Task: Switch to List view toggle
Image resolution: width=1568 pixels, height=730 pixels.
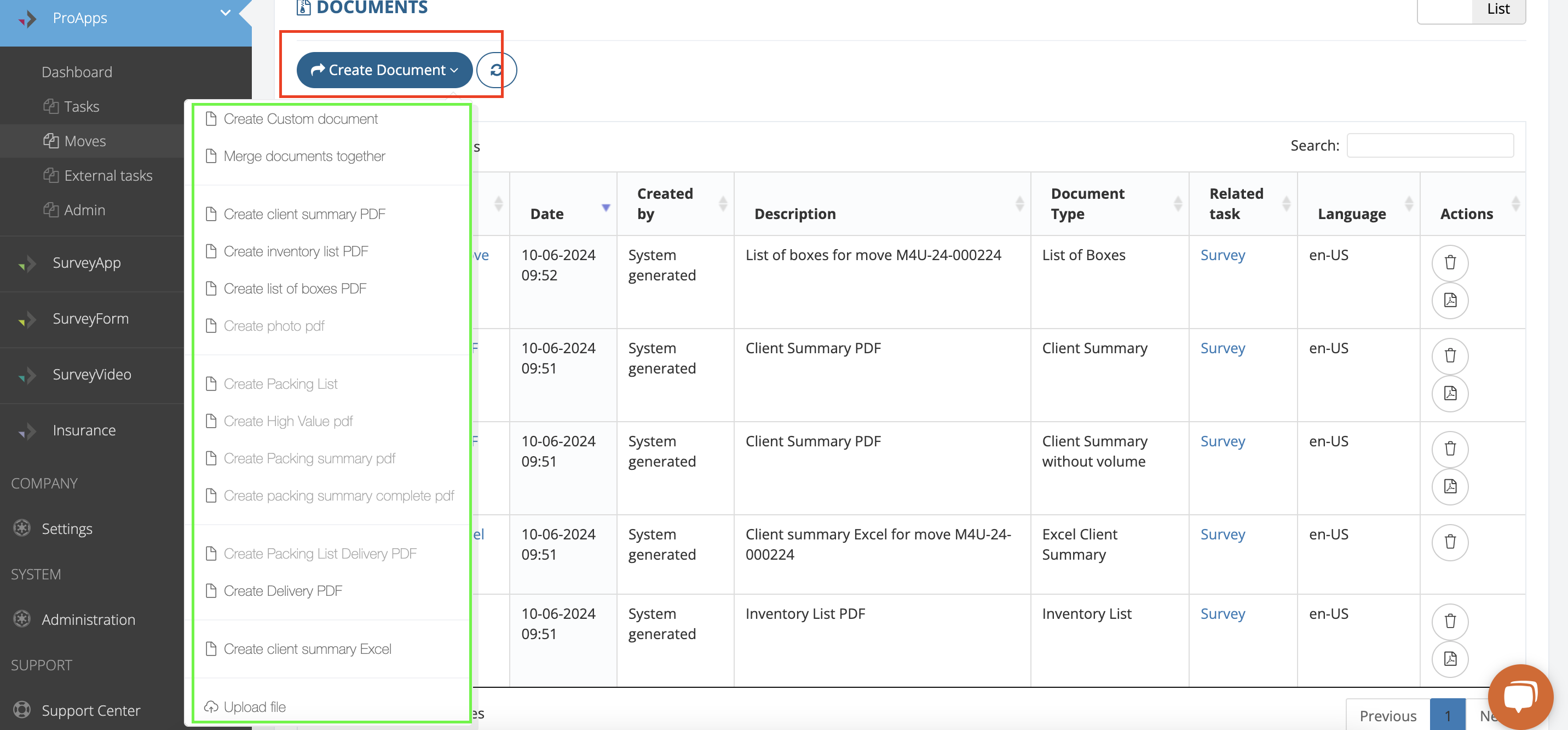Action: tap(1498, 10)
